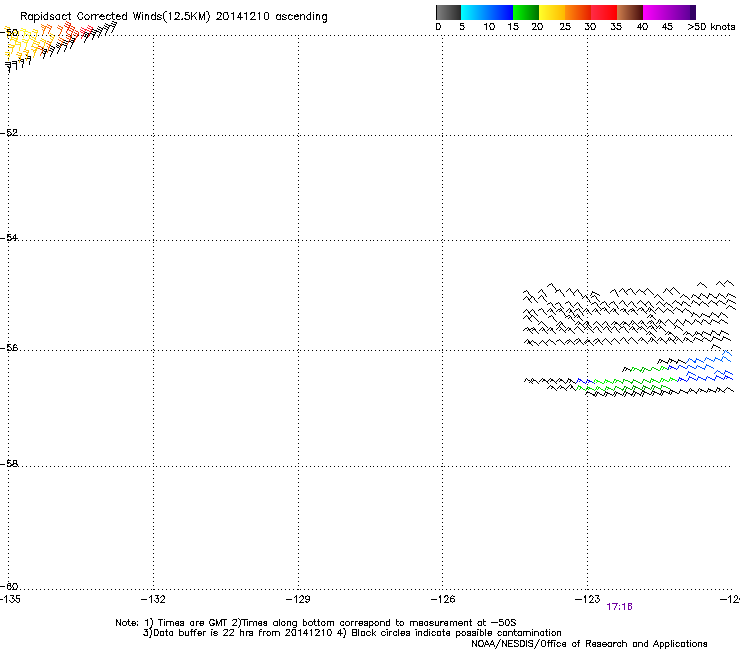Click the red 30-35 knots legend color
740x650 pixels.
point(604,12)
